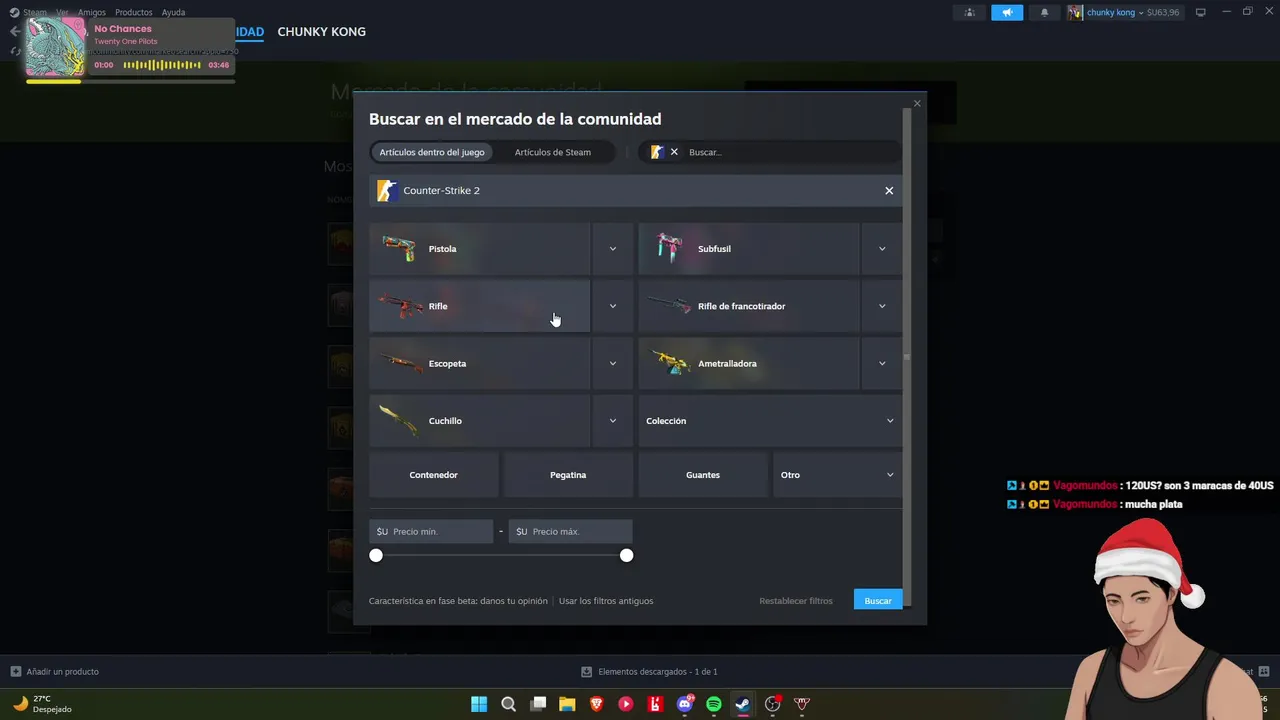
Task: Click the blue announcements megaphone icon
Action: 1007,12
